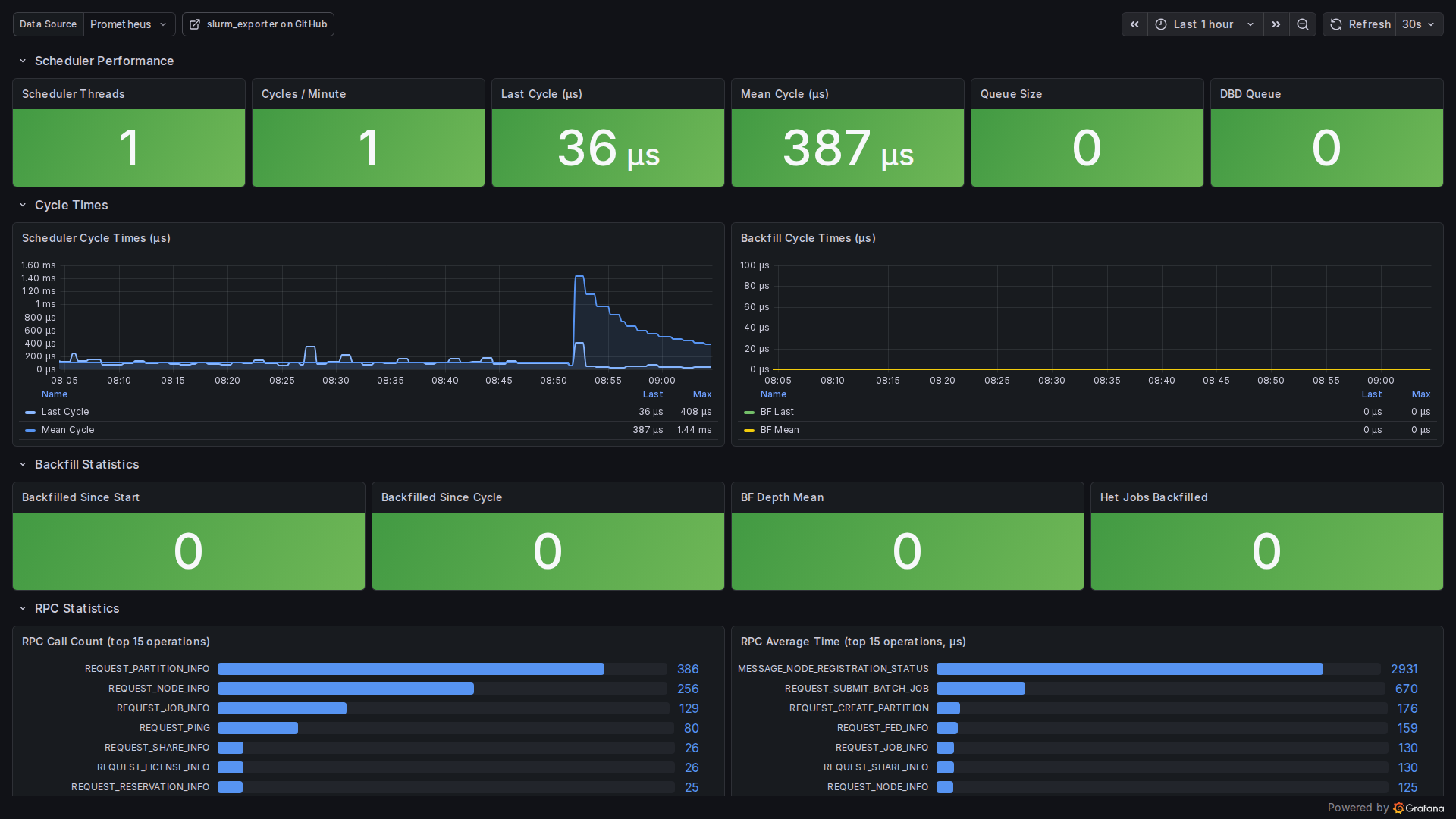Toggle the Last Cycle series in legend
This screenshot has width=1456, height=819.
click(65, 412)
